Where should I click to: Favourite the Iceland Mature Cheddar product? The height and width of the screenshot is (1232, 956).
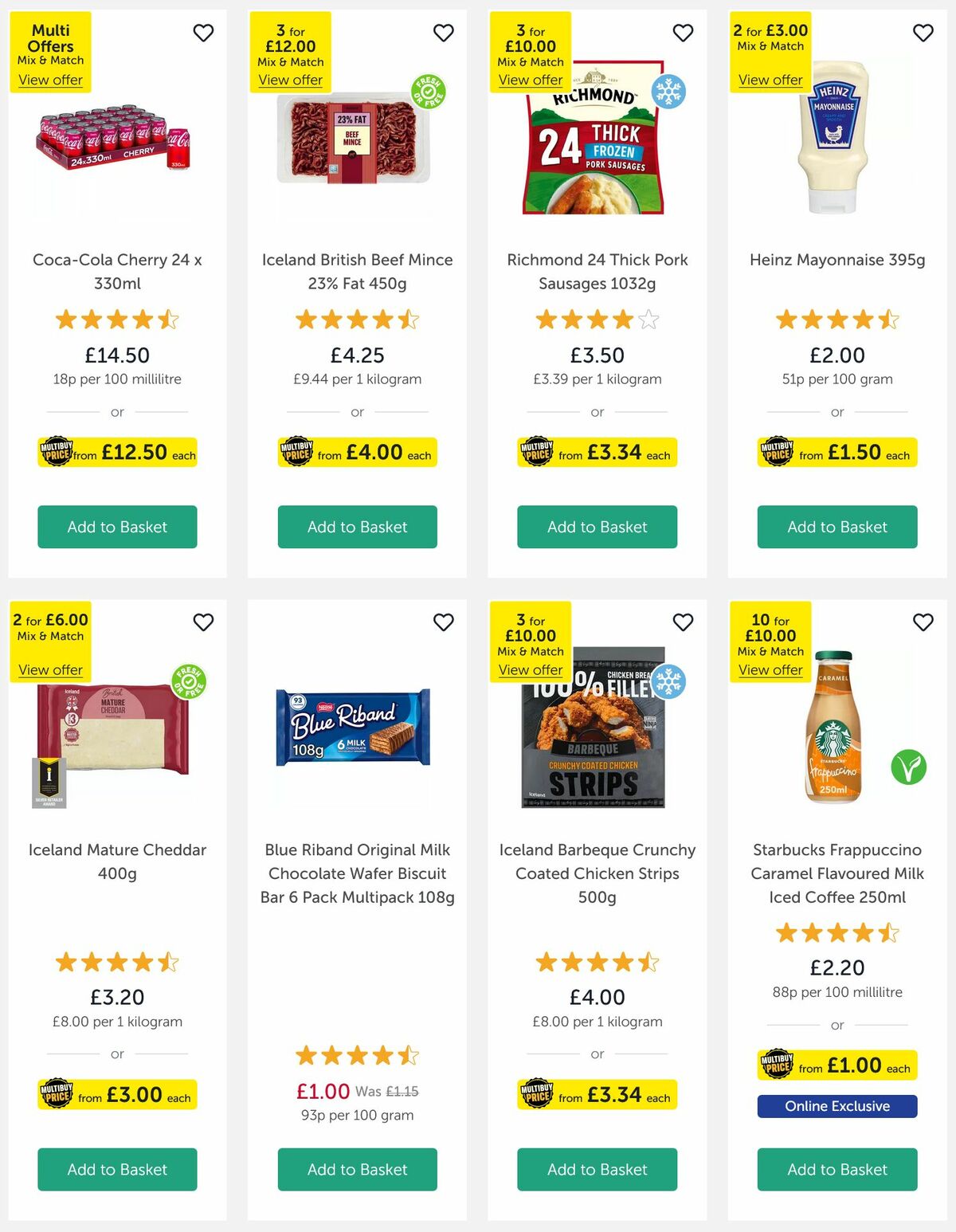click(x=203, y=623)
